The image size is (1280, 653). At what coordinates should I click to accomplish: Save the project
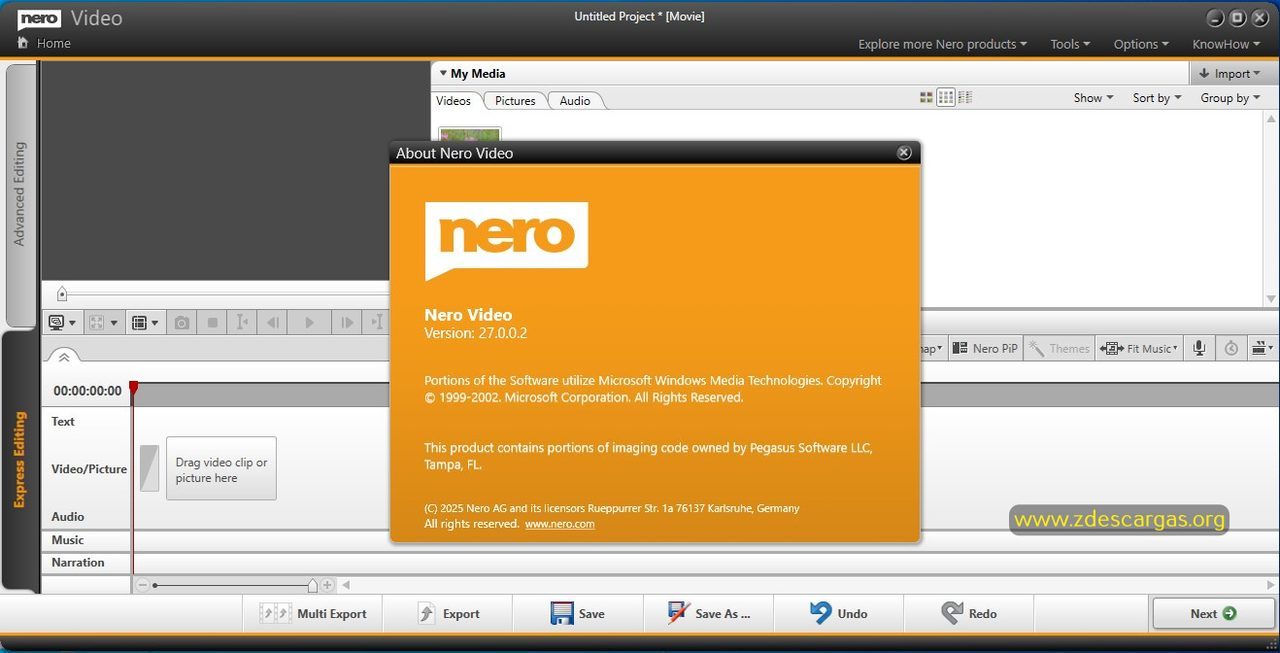coord(577,614)
